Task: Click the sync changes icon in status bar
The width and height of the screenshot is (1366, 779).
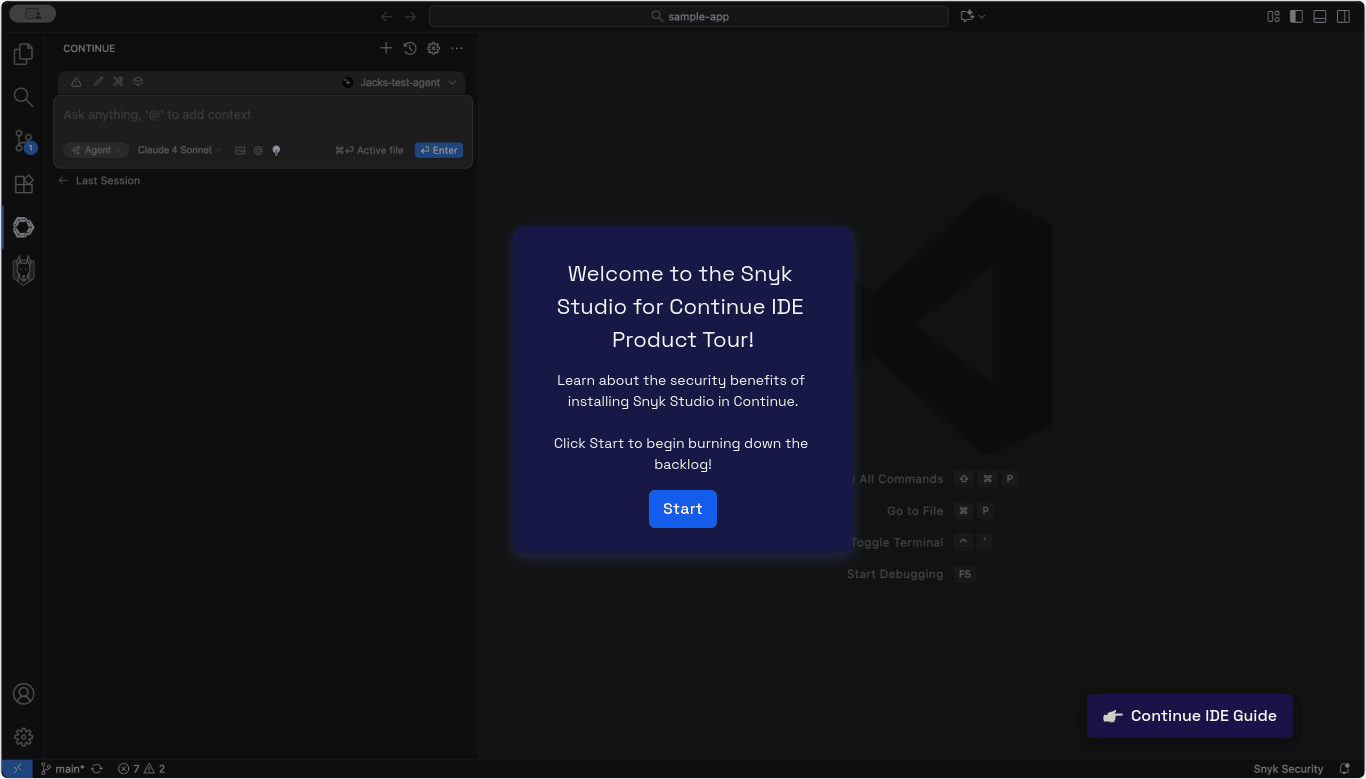Action: pyautogui.click(x=97, y=769)
